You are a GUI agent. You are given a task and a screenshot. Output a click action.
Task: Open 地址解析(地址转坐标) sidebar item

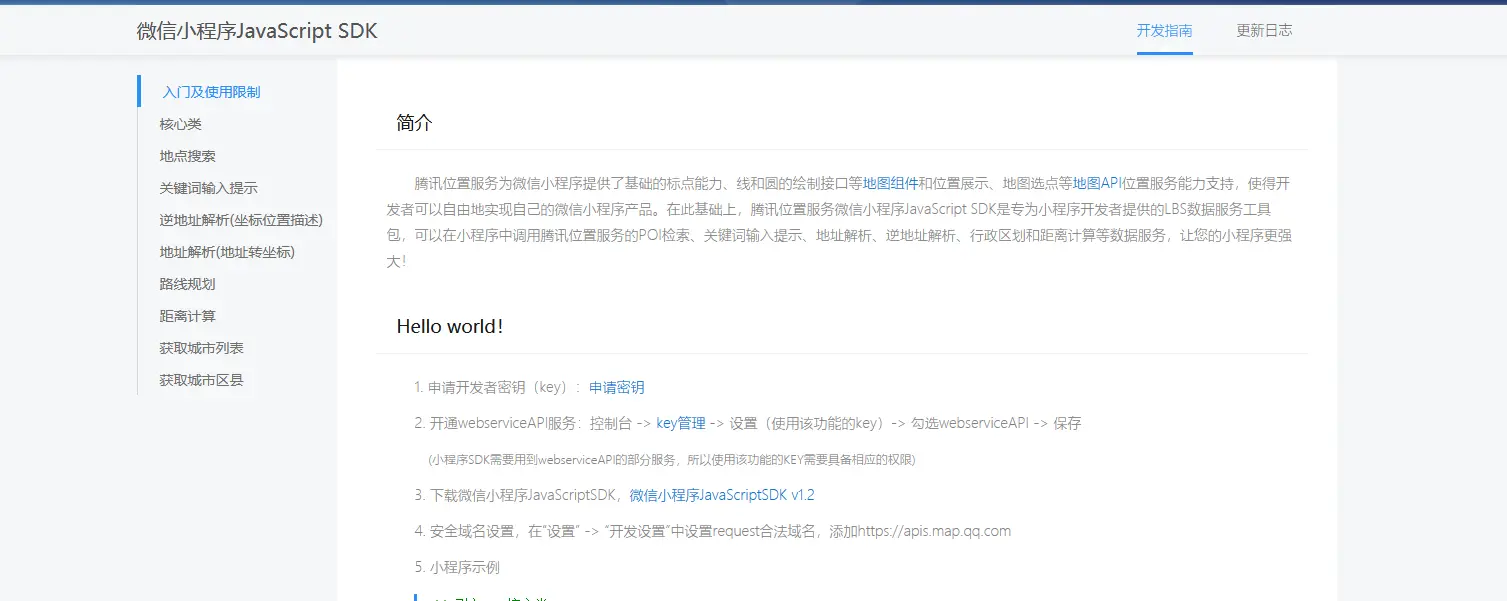(227, 252)
